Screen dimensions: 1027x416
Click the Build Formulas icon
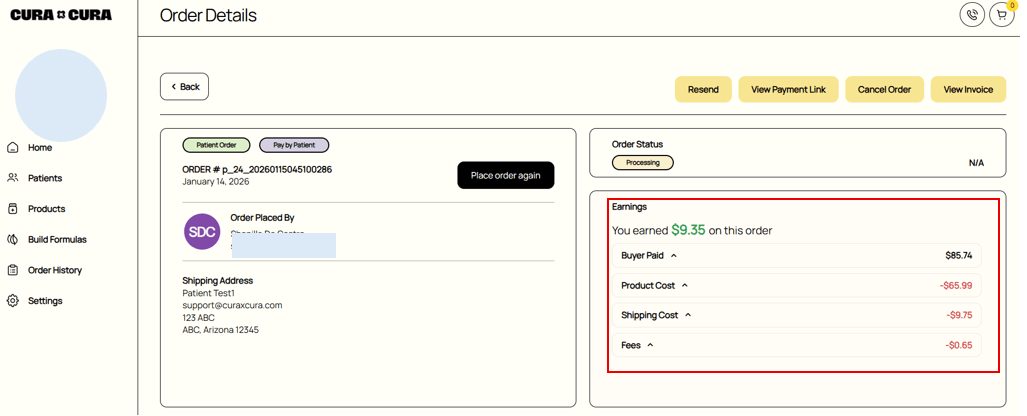pos(13,240)
